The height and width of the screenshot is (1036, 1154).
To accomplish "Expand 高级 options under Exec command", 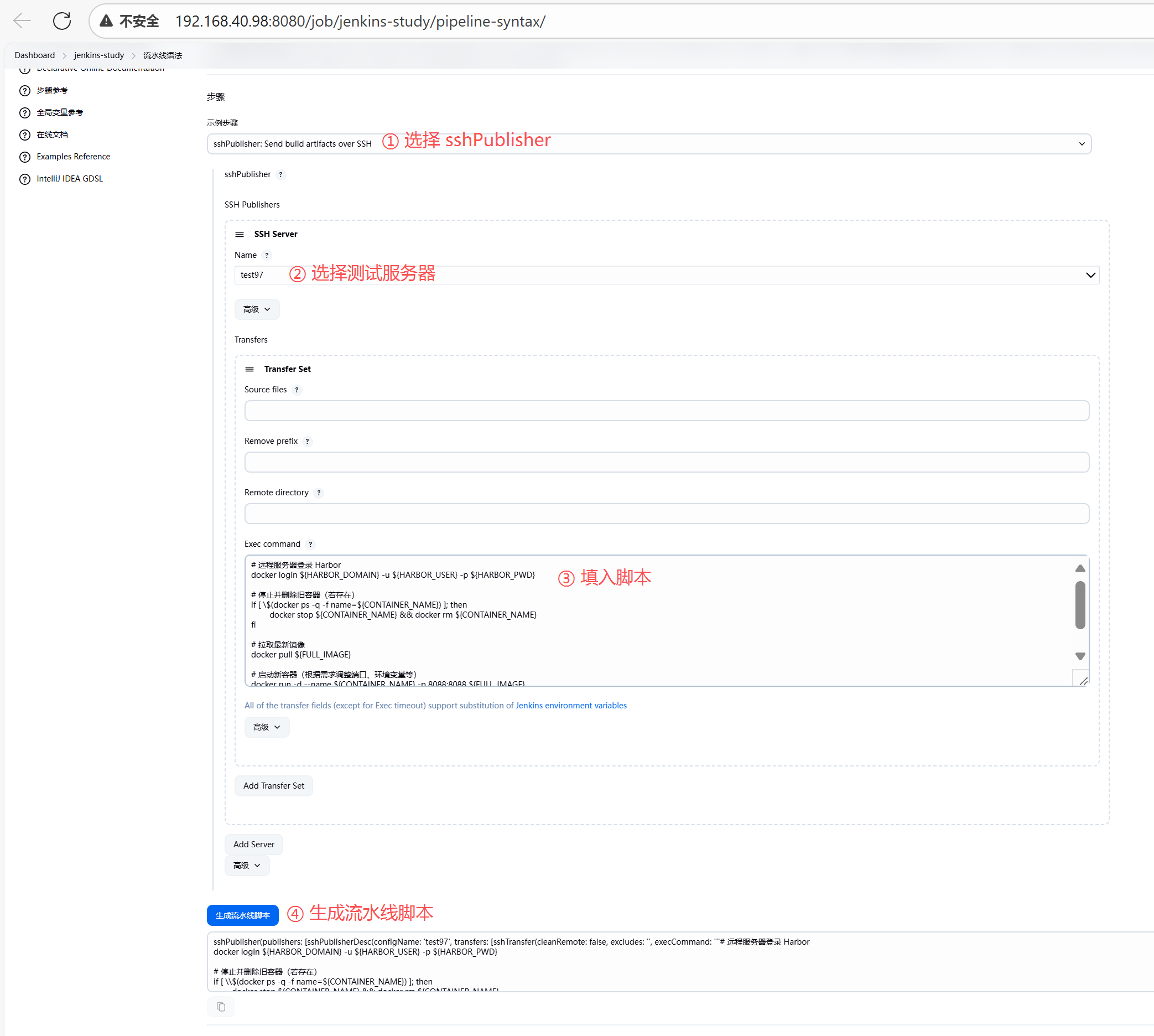I will click(x=266, y=728).
